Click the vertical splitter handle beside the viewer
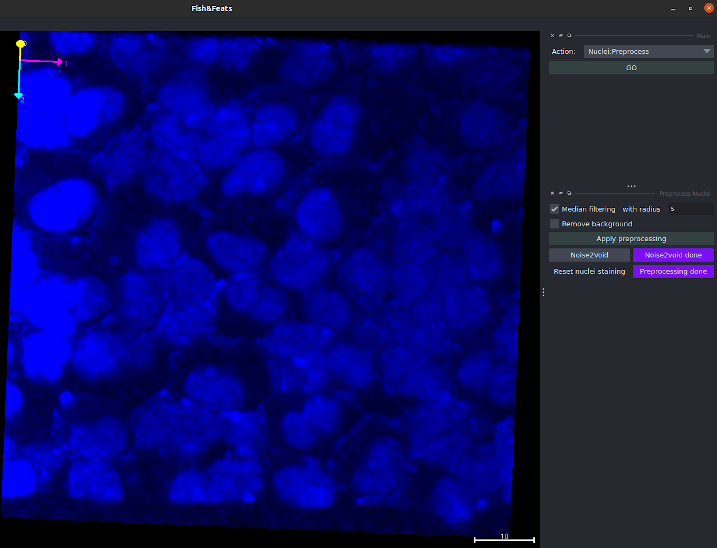Screen dimensions: 717x548 click(x=543, y=292)
